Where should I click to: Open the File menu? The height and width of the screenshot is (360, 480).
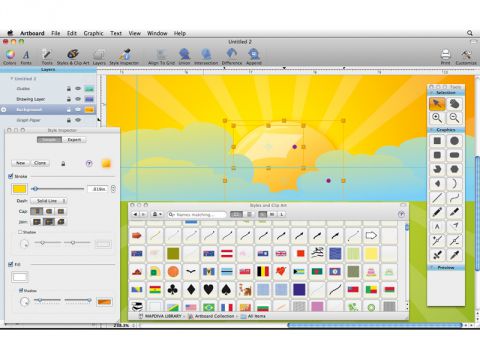(x=56, y=33)
